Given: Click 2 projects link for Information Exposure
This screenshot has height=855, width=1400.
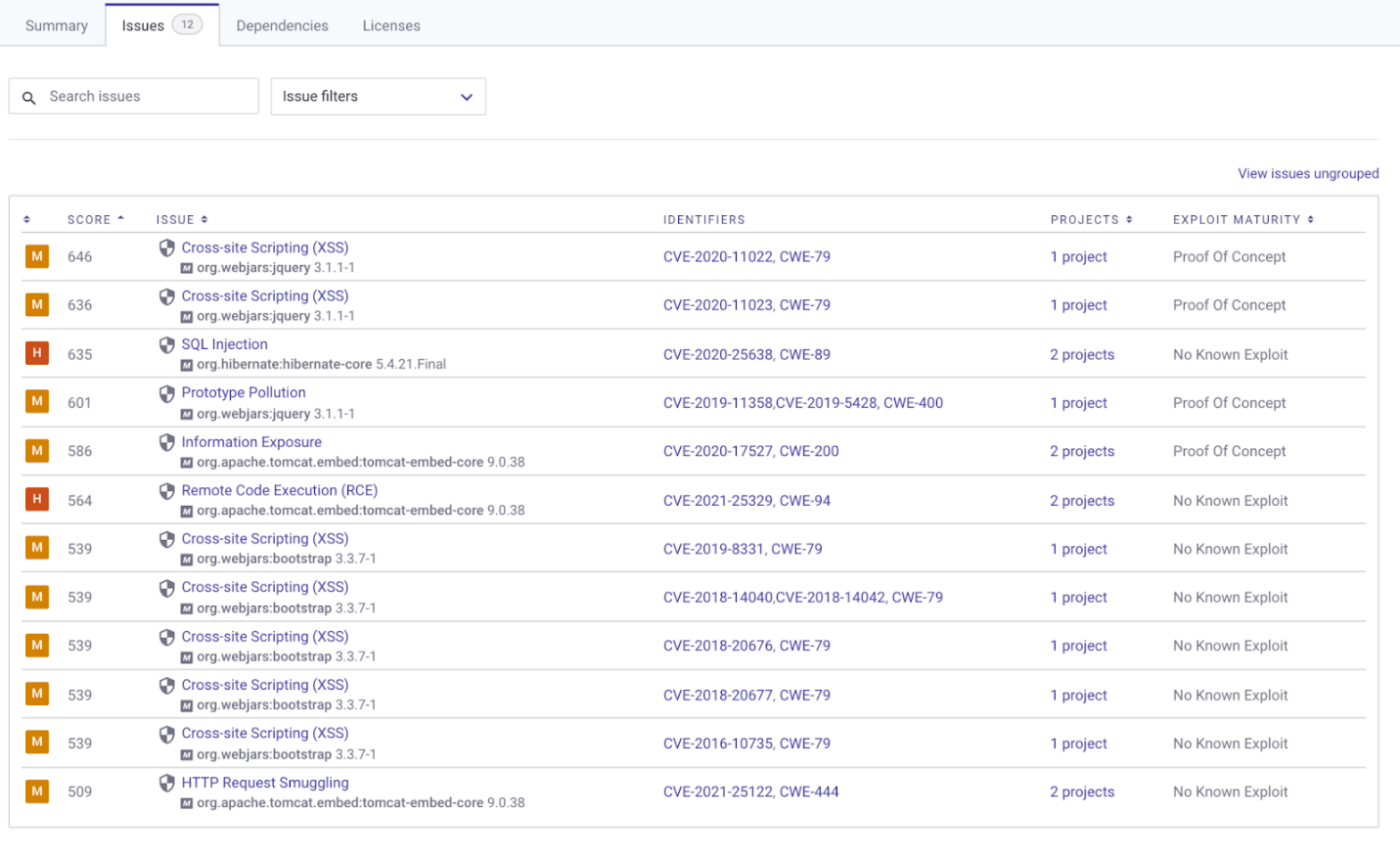Looking at the screenshot, I should (1082, 451).
